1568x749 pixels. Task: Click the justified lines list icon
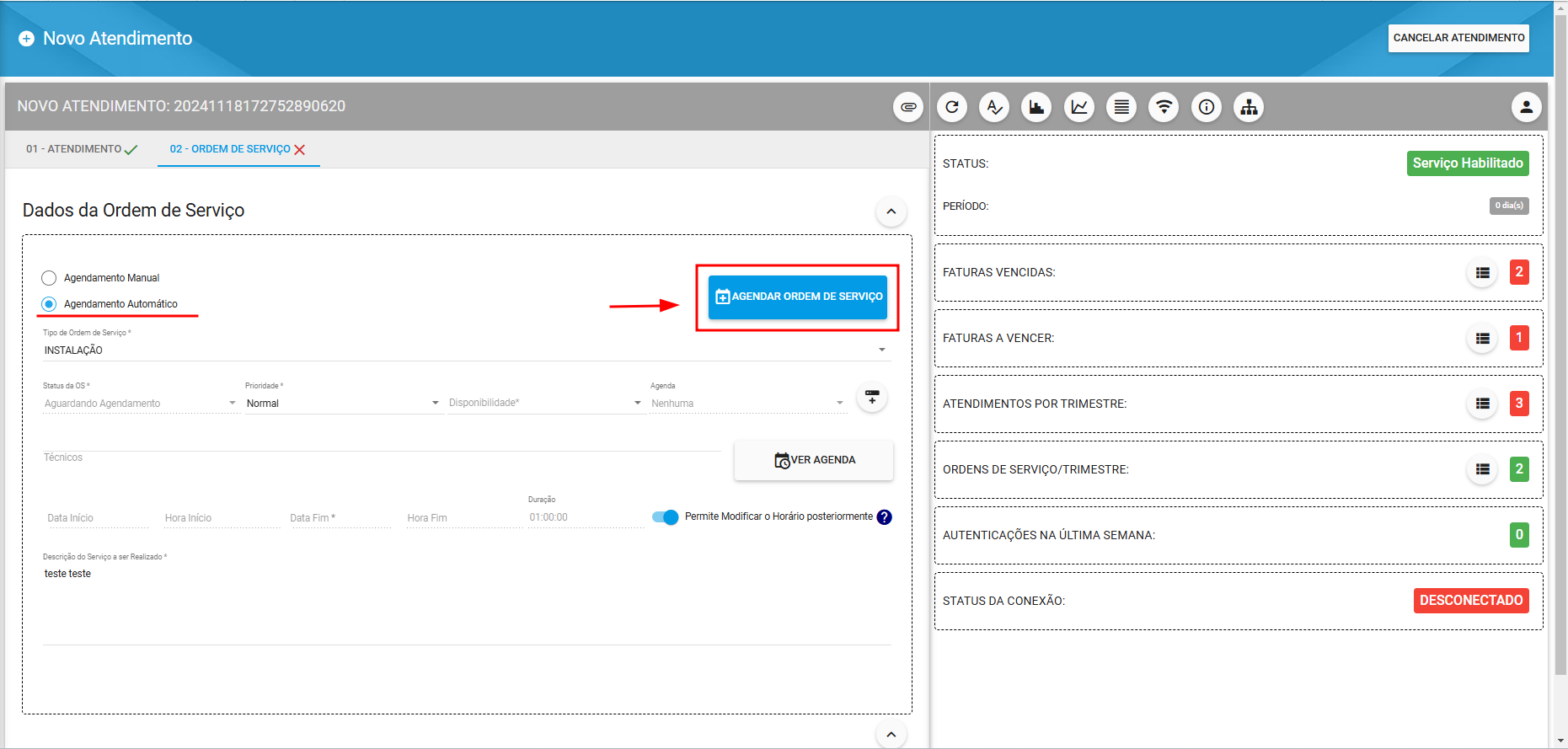(1121, 107)
